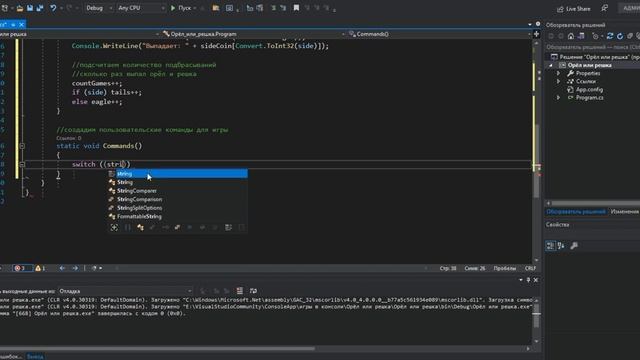
Task: Split the editor with the plus icon
Action: pyautogui.click(x=536, y=34)
